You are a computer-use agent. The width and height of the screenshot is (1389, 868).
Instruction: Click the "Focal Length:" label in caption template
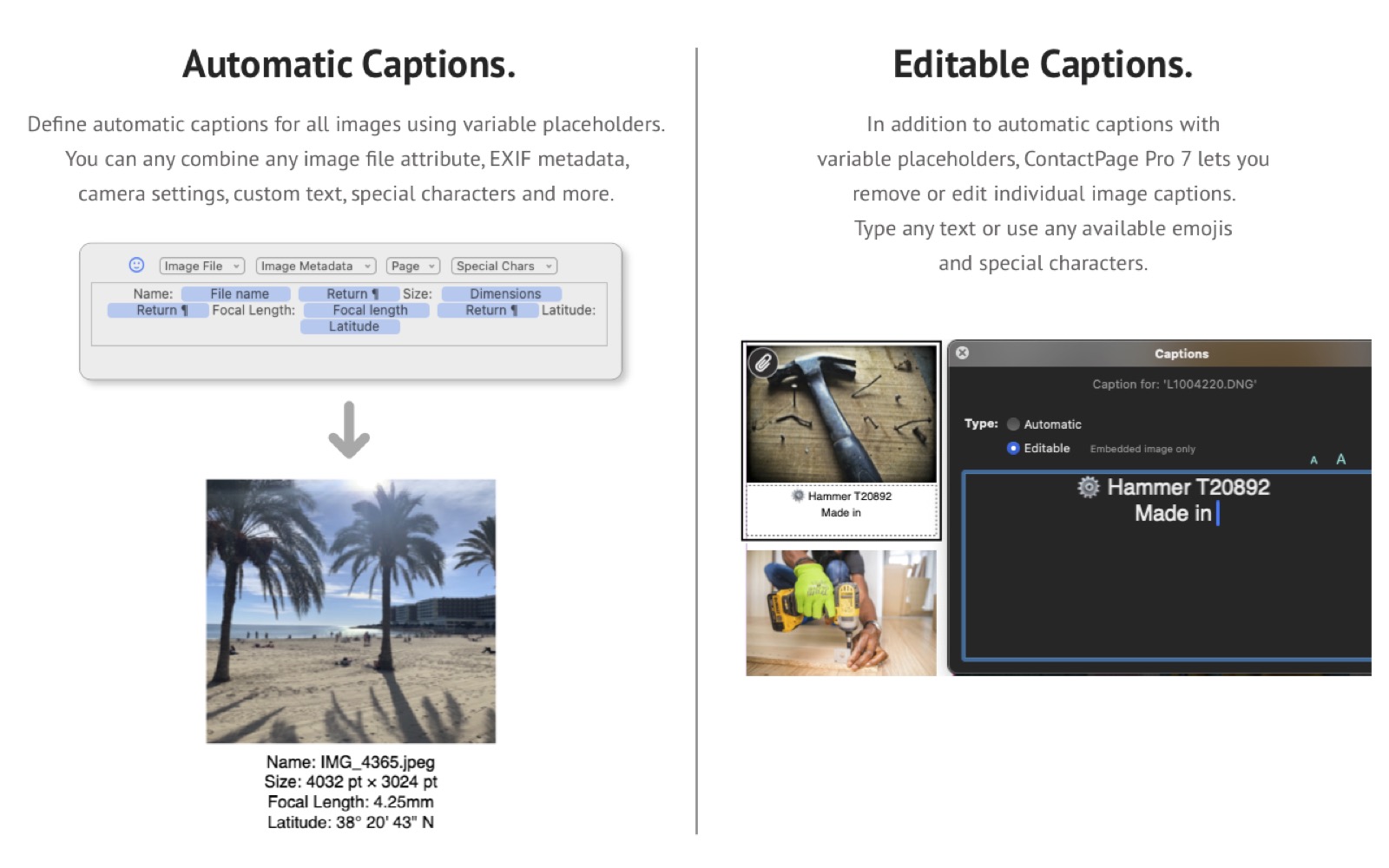[x=253, y=310]
